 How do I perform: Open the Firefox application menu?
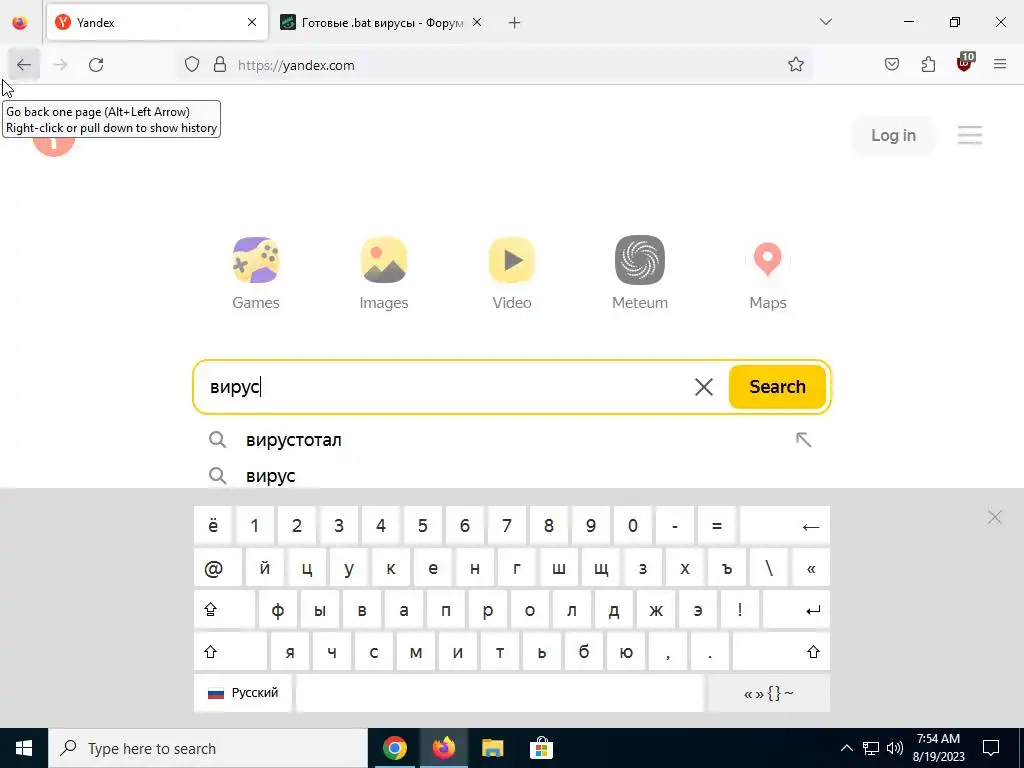[1000, 65]
